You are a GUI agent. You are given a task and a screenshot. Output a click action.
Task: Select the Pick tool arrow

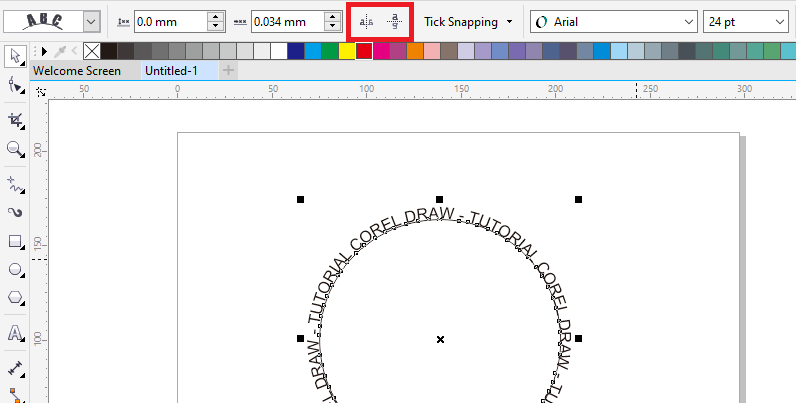coord(15,56)
